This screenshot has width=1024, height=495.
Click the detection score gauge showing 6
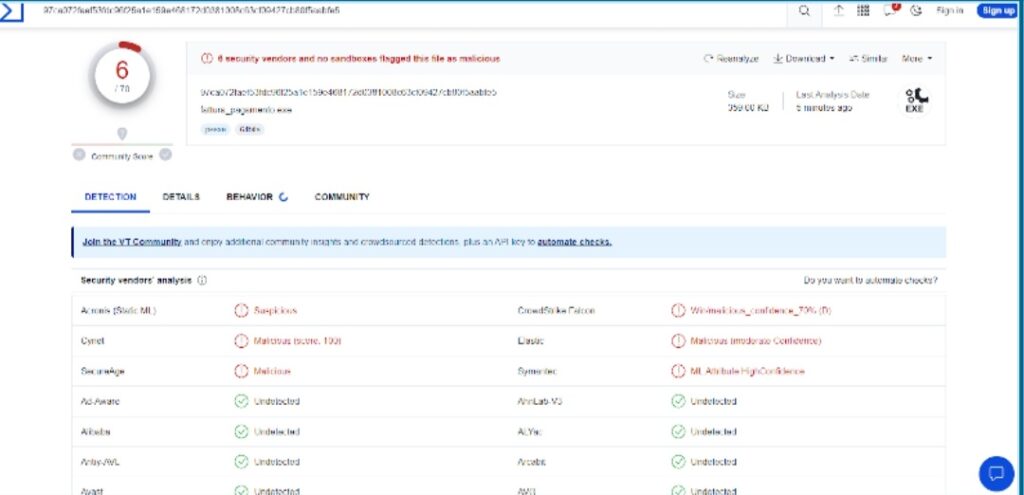(122, 73)
